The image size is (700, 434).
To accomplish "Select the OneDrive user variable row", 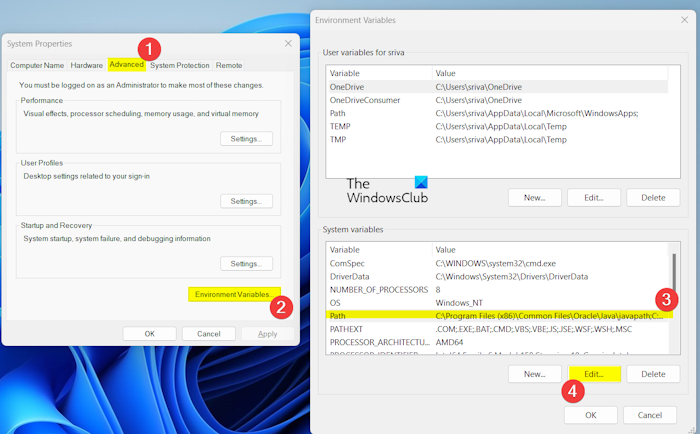I will pos(497,87).
